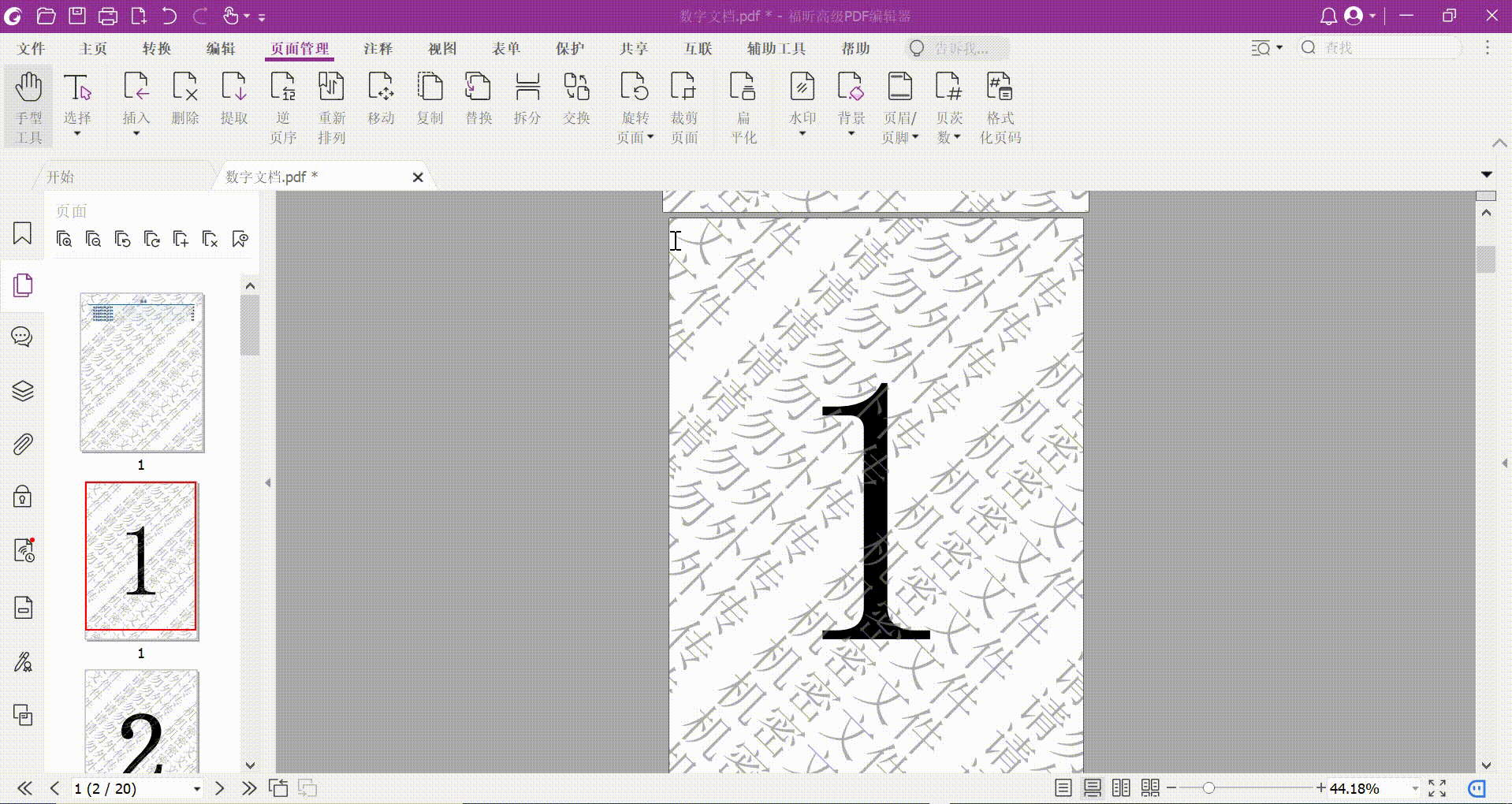Click insert page icon in Pages panel

coord(181,239)
